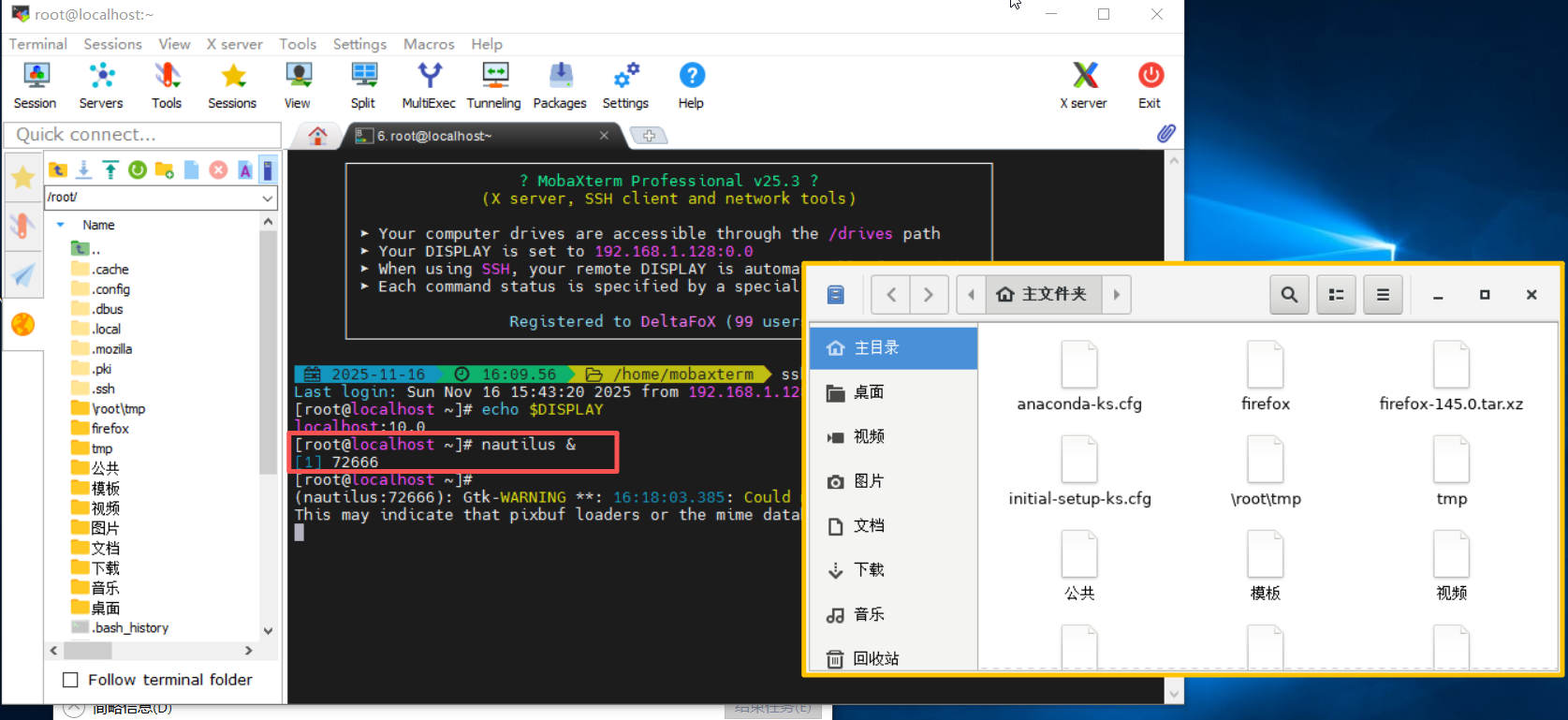Click the Quick connect input field

(142, 135)
